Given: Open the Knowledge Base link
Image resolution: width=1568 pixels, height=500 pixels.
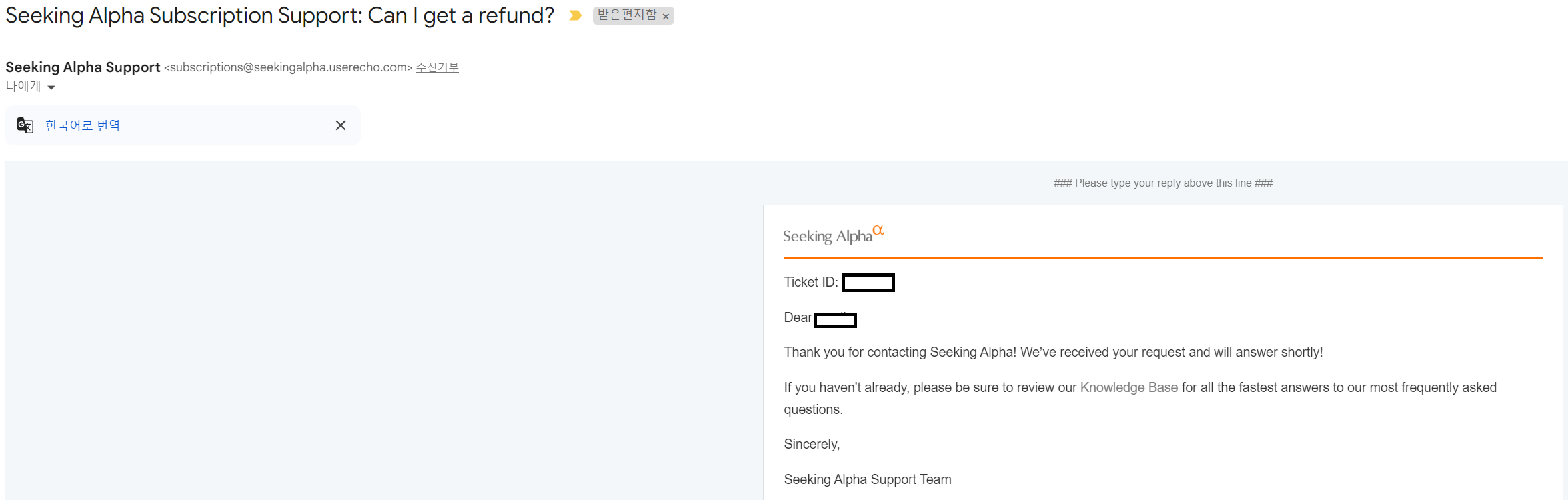Looking at the screenshot, I should point(1128,387).
